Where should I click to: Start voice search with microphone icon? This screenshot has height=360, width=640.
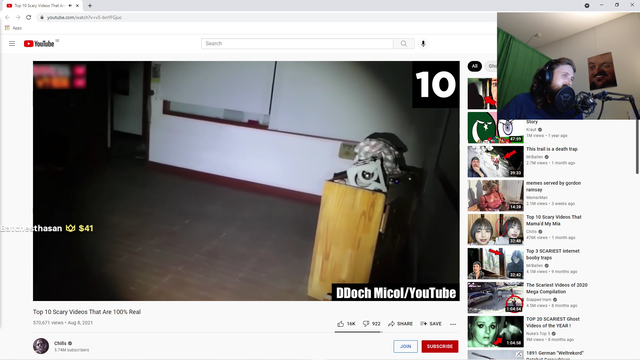click(423, 43)
